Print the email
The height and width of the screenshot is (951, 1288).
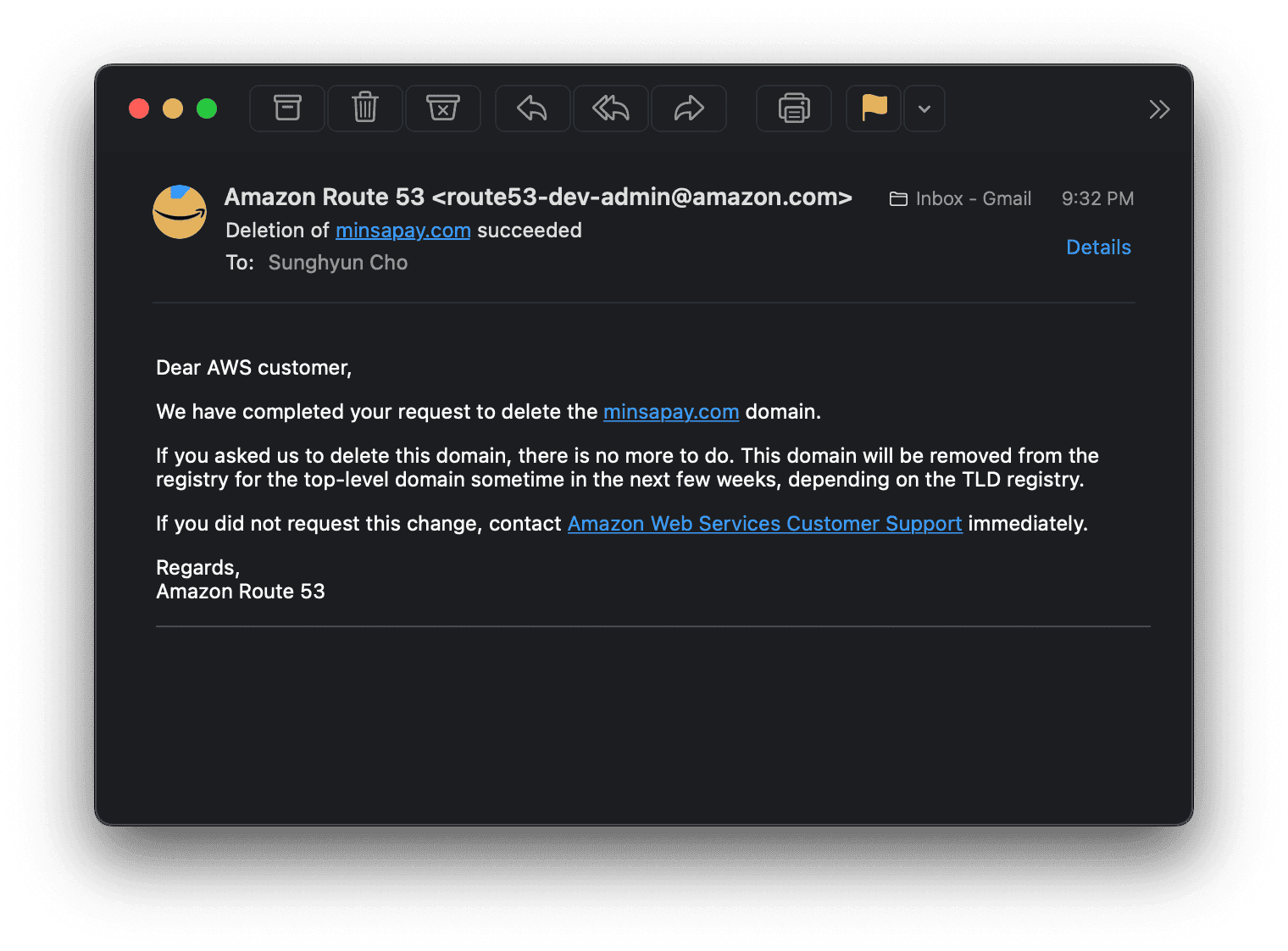pos(794,108)
